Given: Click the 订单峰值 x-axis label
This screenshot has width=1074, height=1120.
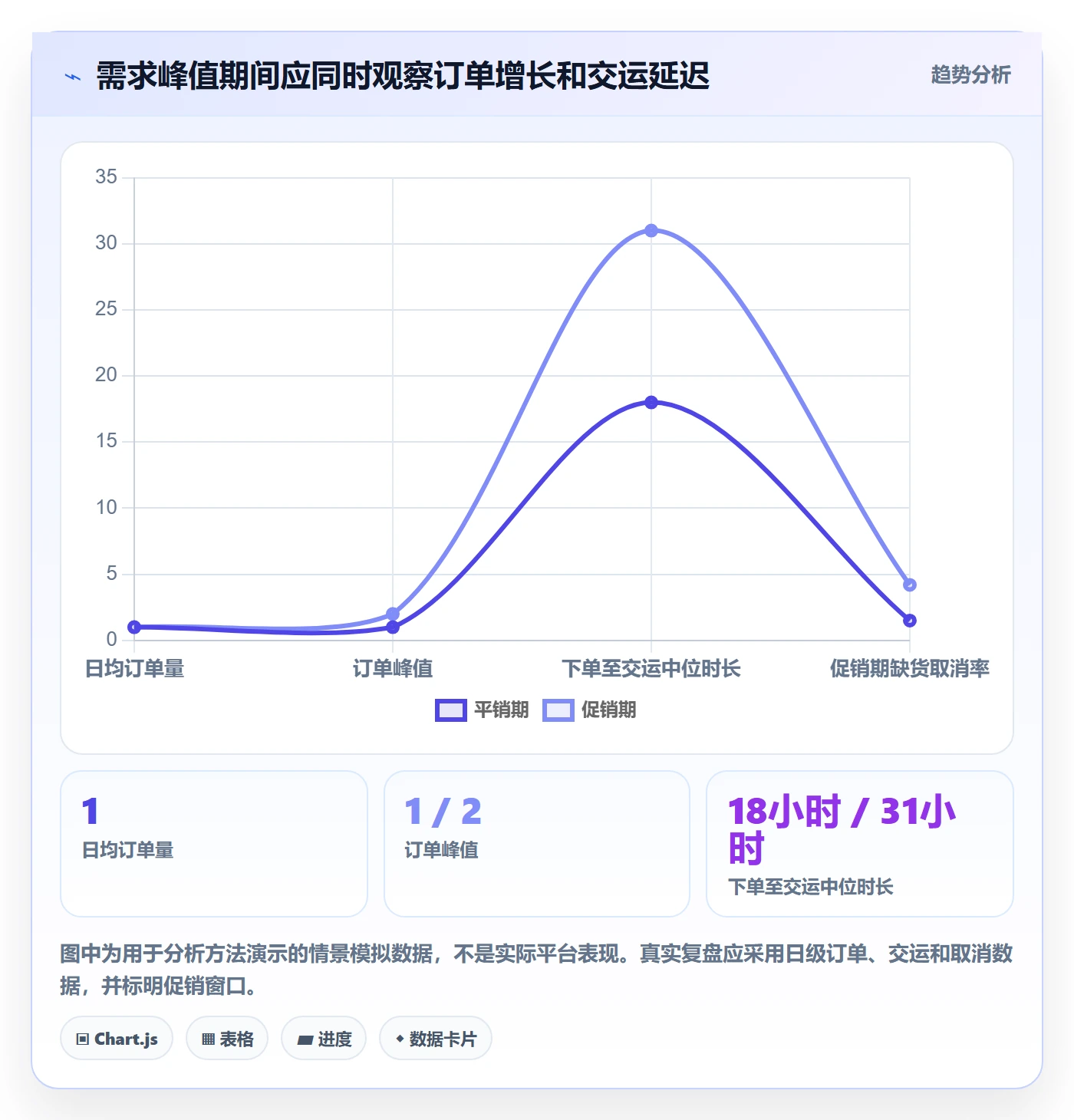Looking at the screenshot, I should click(x=393, y=669).
